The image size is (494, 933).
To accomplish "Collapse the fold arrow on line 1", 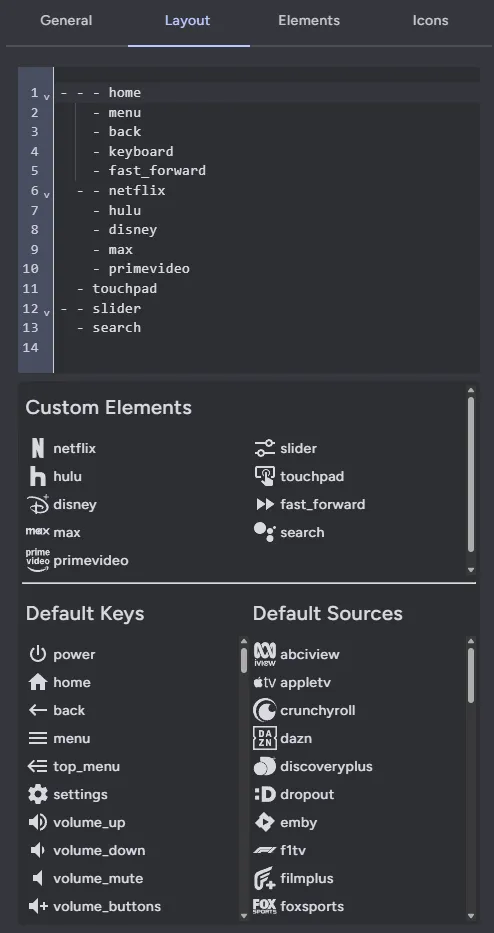I will (x=46, y=96).
